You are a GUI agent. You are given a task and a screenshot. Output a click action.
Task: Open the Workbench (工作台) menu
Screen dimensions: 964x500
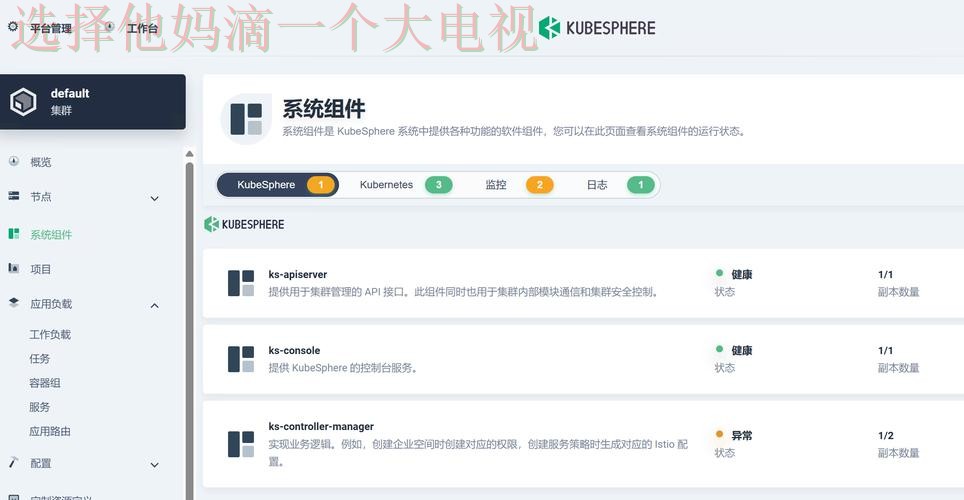[133, 28]
